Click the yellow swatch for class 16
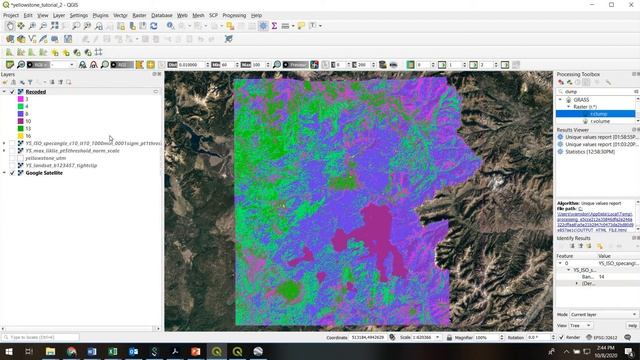Screen dimensions: 640x360 tap(20, 136)
